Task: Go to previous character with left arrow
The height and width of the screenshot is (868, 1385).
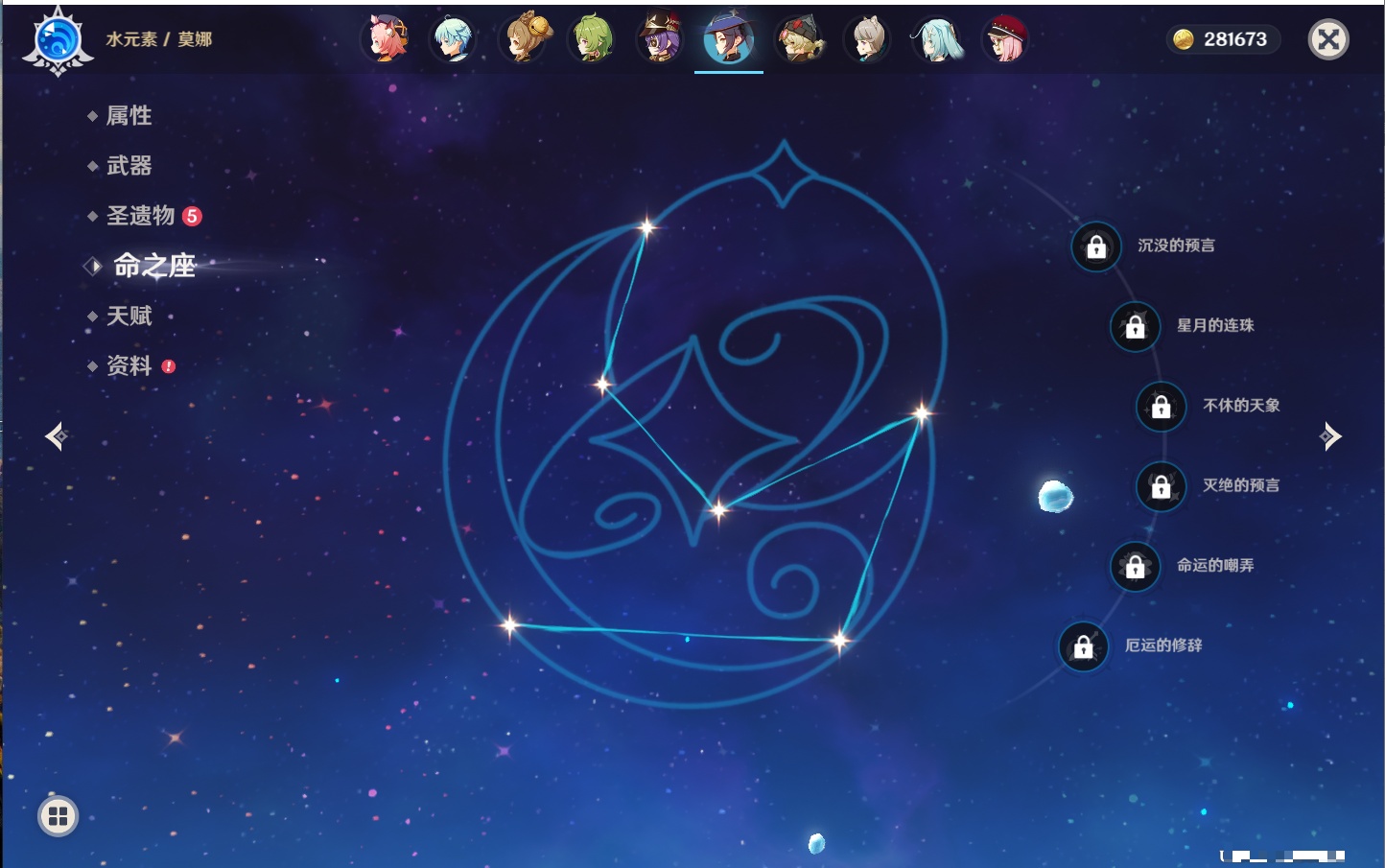Action: tap(56, 436)
